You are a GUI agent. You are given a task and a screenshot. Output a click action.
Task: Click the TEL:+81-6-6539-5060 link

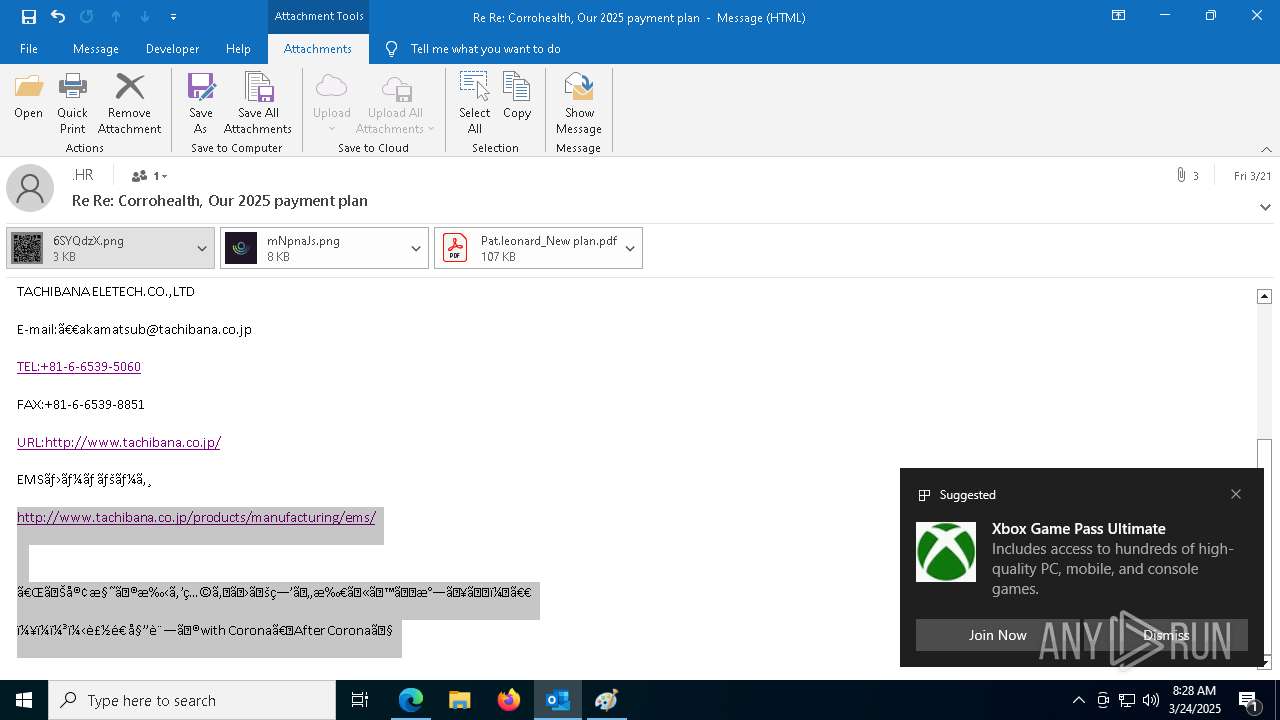click(x=79, y=367)
